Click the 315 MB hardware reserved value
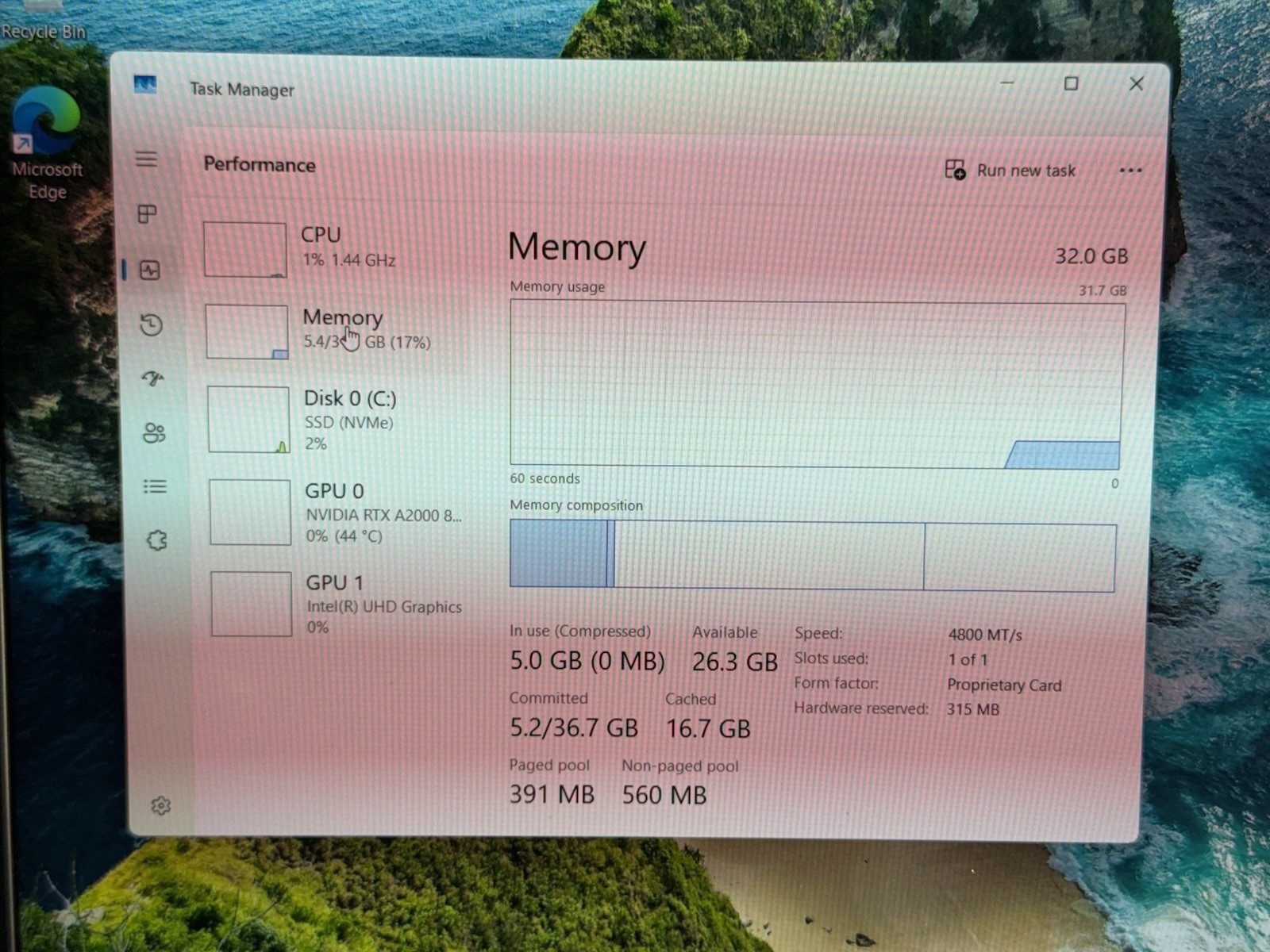 pyautogui.click(x=973, y=709)
